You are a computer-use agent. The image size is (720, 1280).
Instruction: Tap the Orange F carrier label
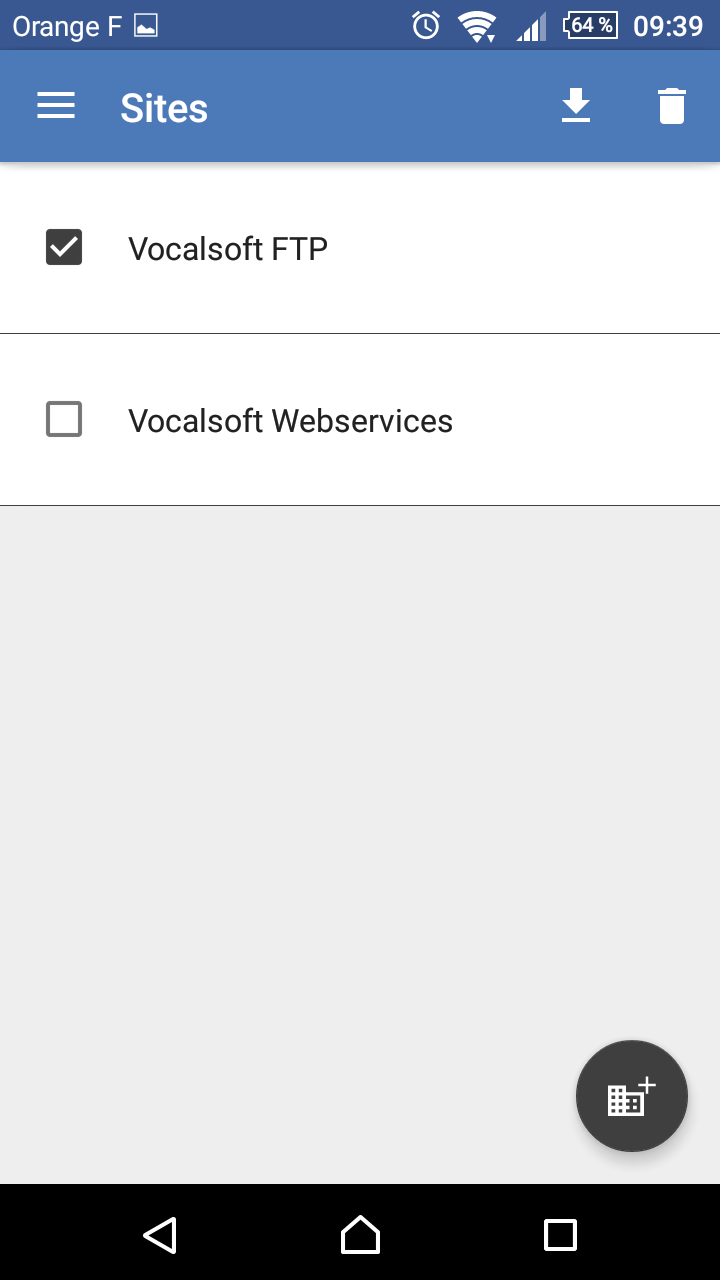[66, 27]
